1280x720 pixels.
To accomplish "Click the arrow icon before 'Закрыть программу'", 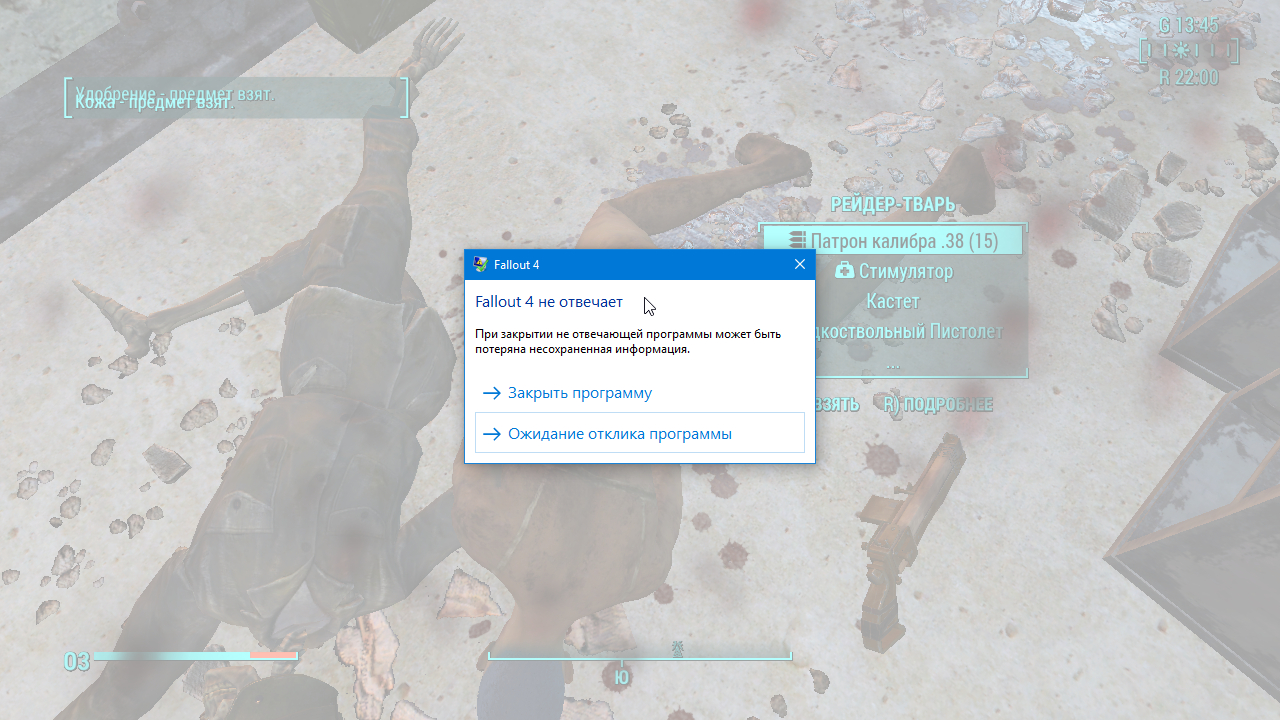I will click(x=491, y=393).
